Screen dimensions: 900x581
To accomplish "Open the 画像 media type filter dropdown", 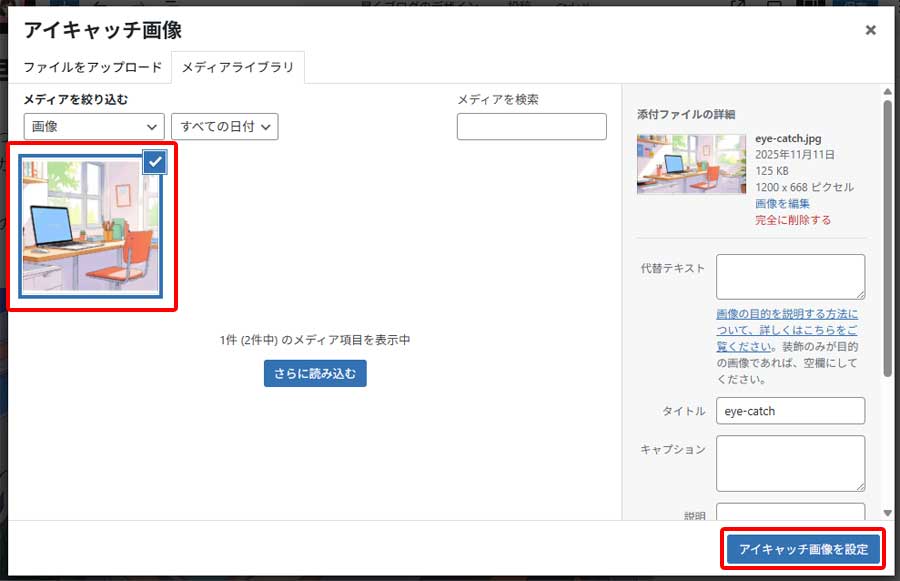I will coord(93,127).
